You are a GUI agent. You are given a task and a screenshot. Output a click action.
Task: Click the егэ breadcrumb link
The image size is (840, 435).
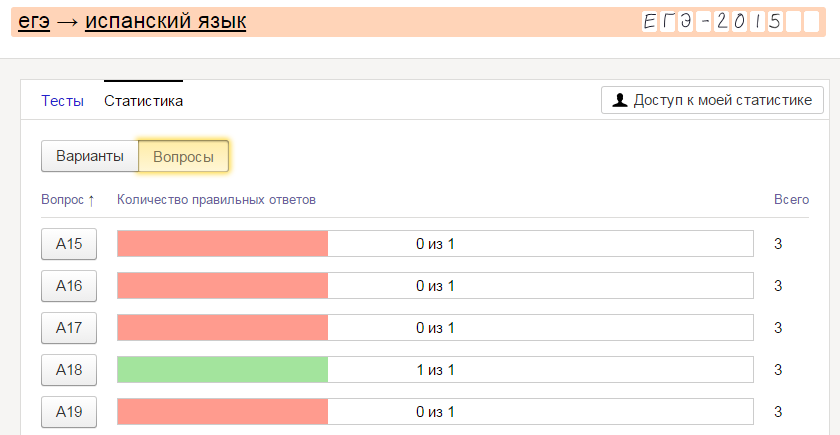(x=34, y=21)
